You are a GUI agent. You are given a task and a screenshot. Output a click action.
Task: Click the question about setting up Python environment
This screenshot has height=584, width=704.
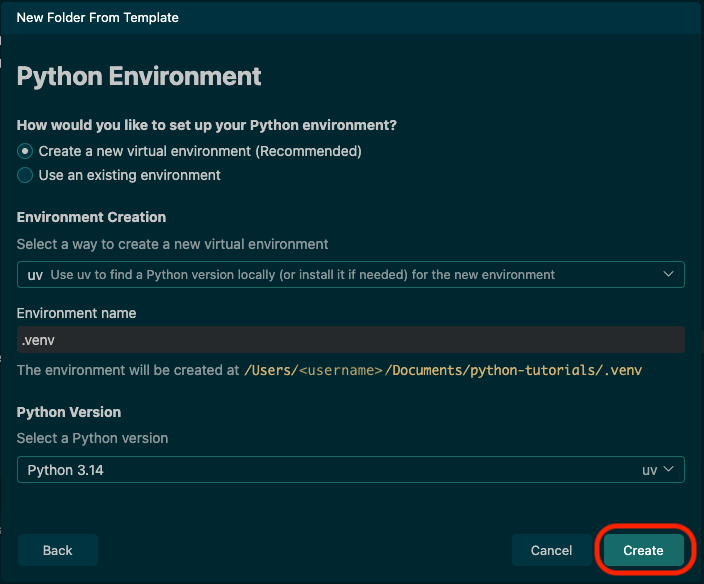point(207,125)
